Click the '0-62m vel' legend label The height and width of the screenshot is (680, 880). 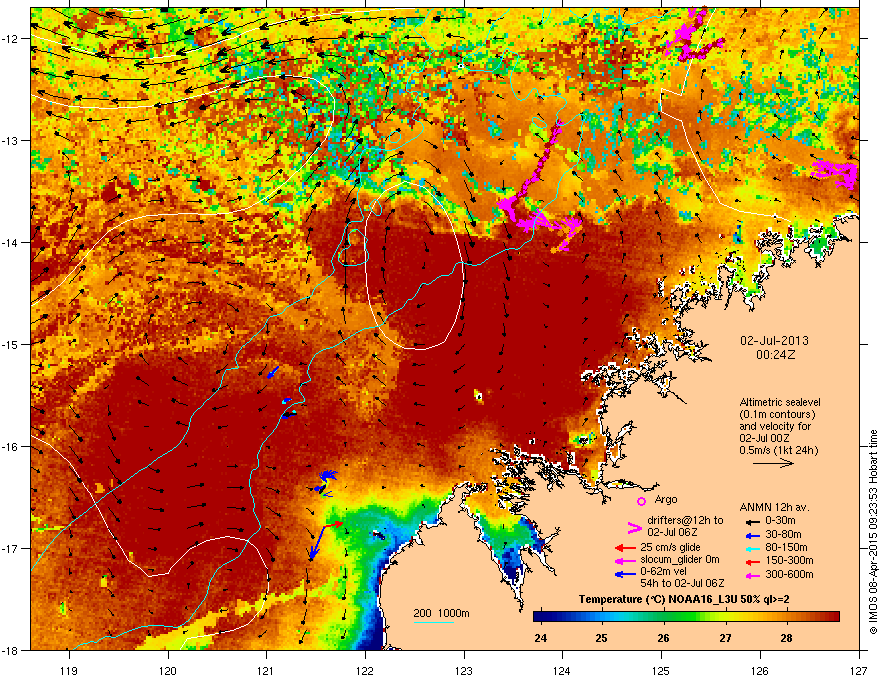coord(663,572)
